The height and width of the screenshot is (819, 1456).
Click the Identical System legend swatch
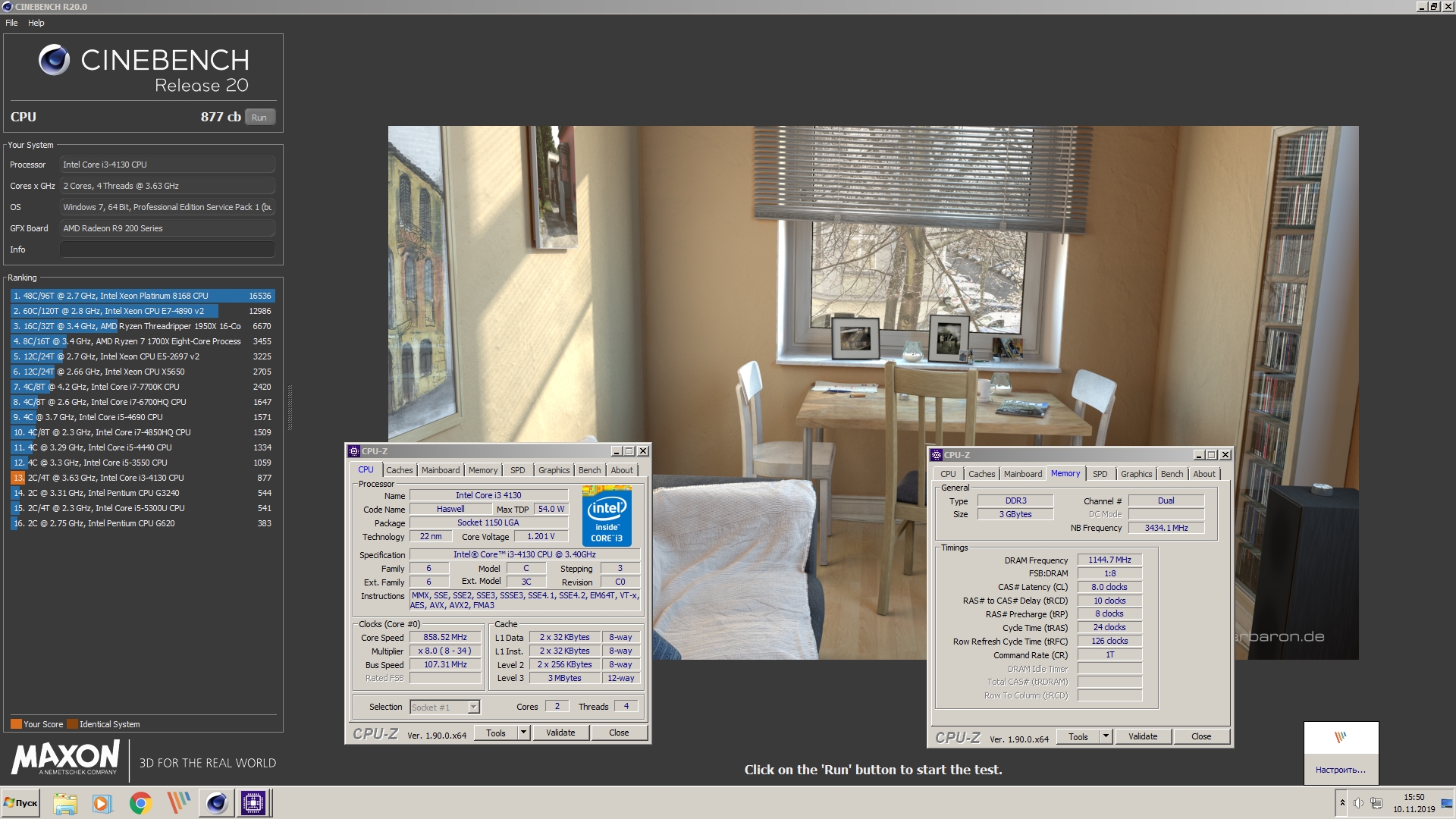pyautogui.click(x=72, y=724)
